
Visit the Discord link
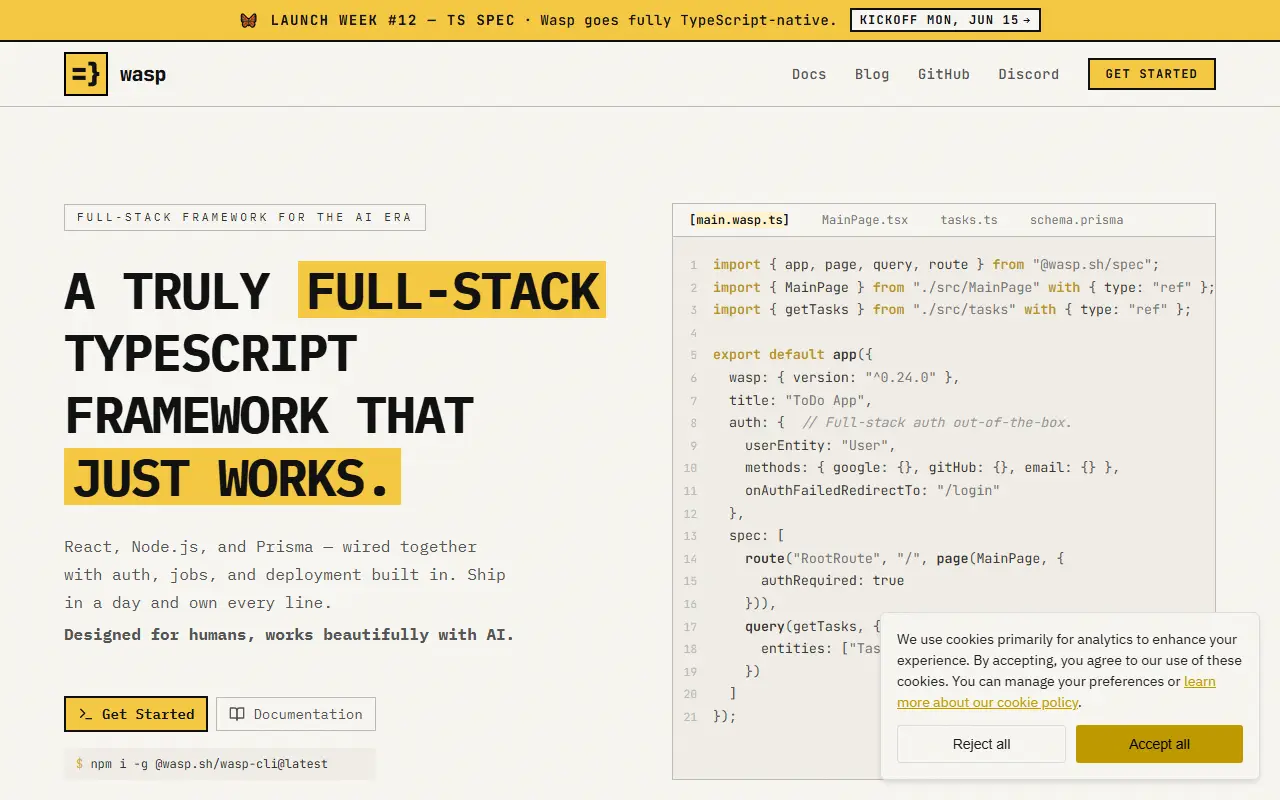click(1028, 74)
